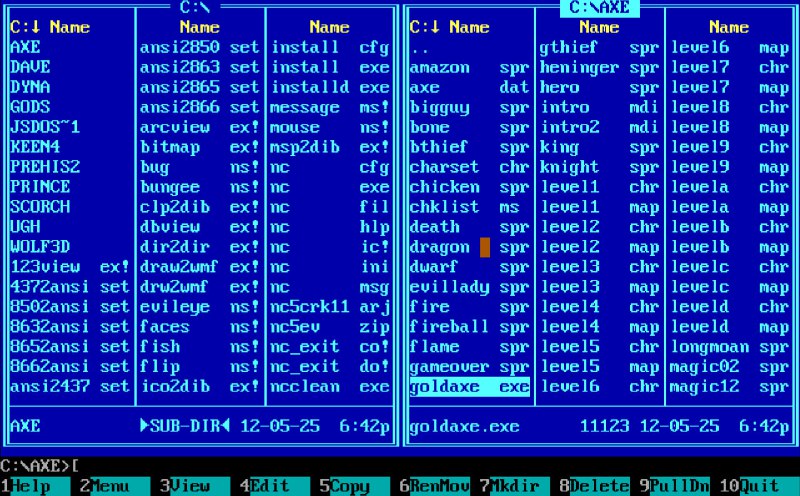Click the C:\ left panel title
This screenshot has height=496, width=800.
click(195, 8)
